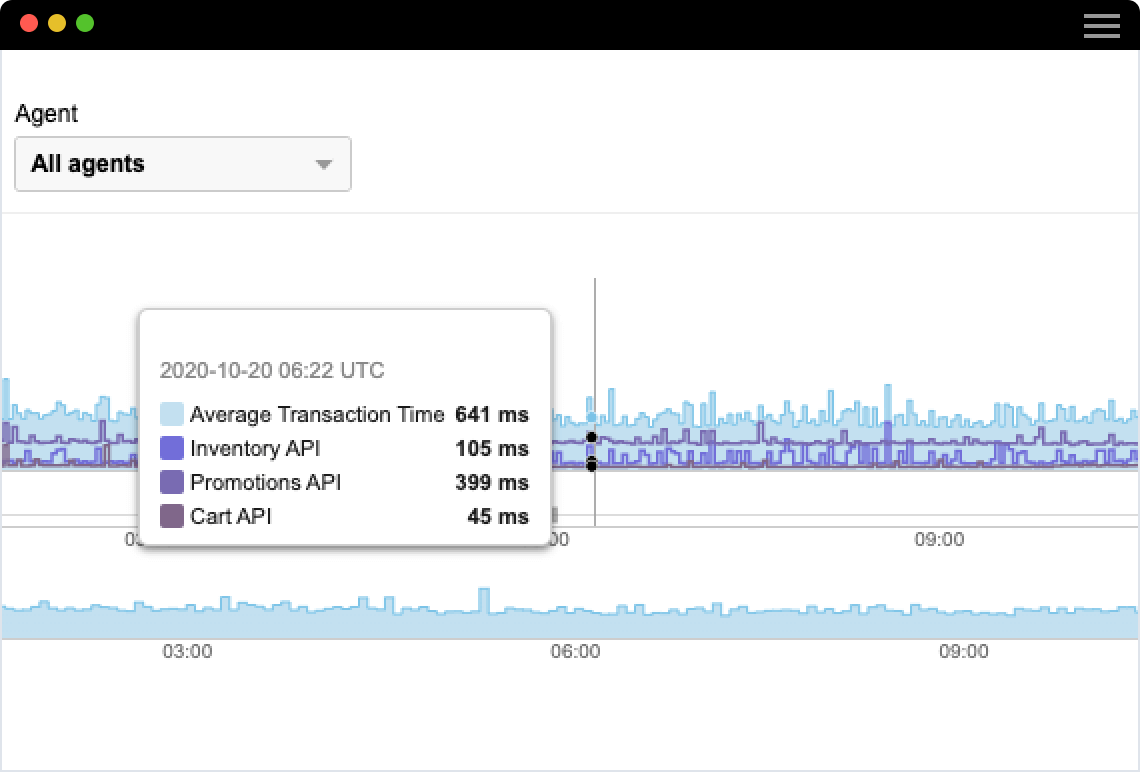This screenshot has height=772, width=1140.
Task: Click the Cart API color swatch
Action: coord(172,517)
